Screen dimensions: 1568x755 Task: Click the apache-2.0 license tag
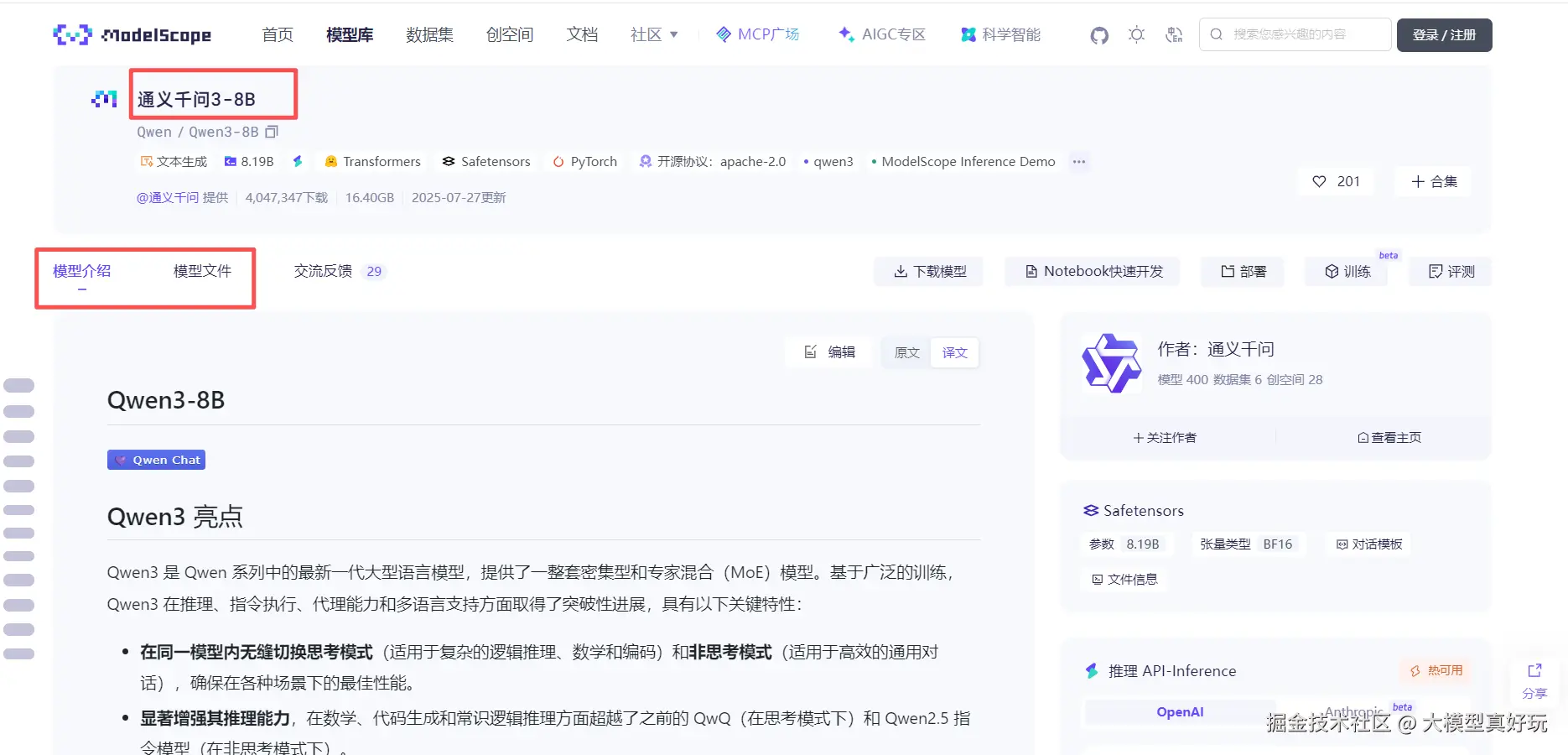[x=712, y=161]
